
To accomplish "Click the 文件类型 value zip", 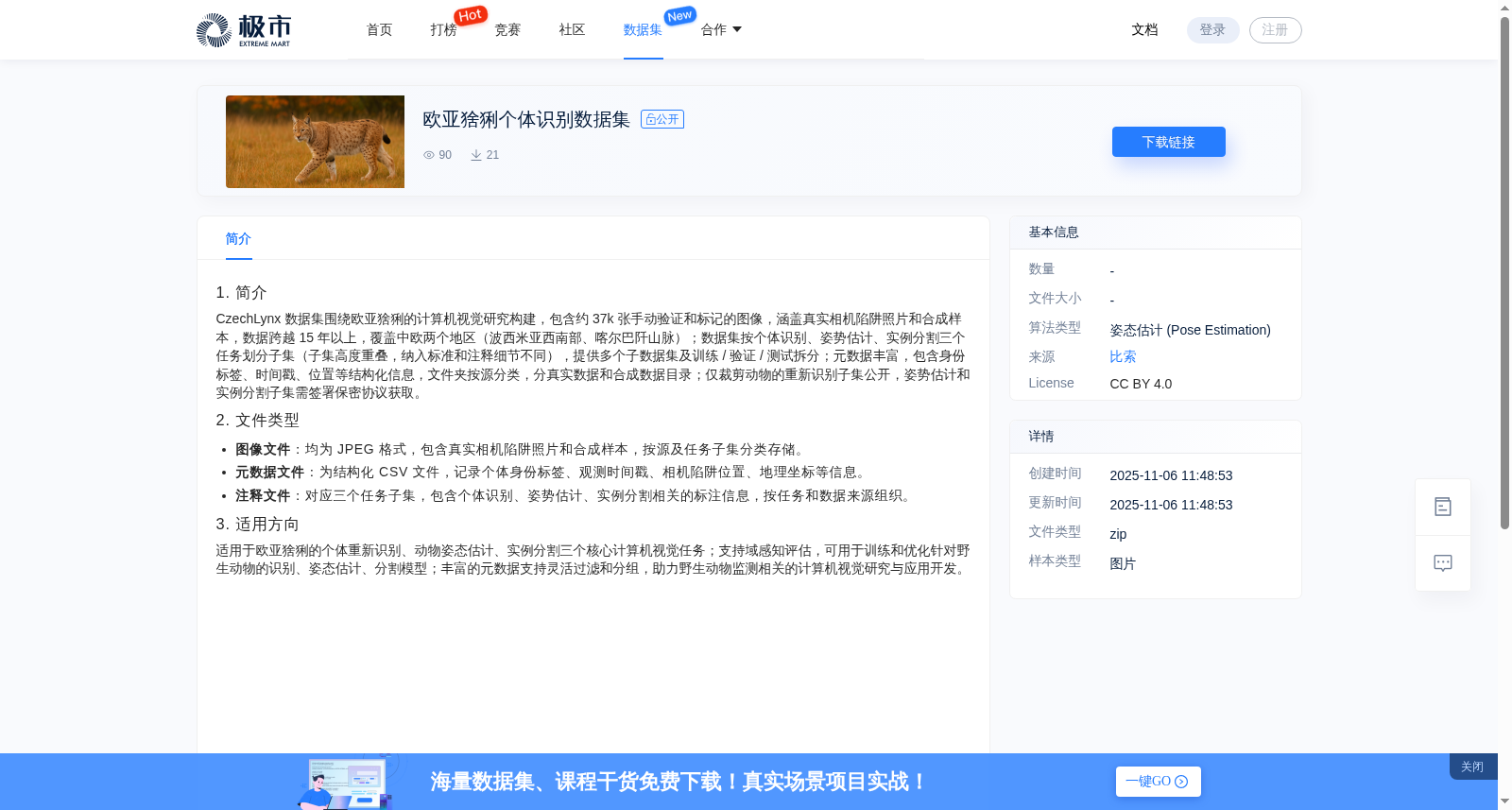I will (1118, 534).
